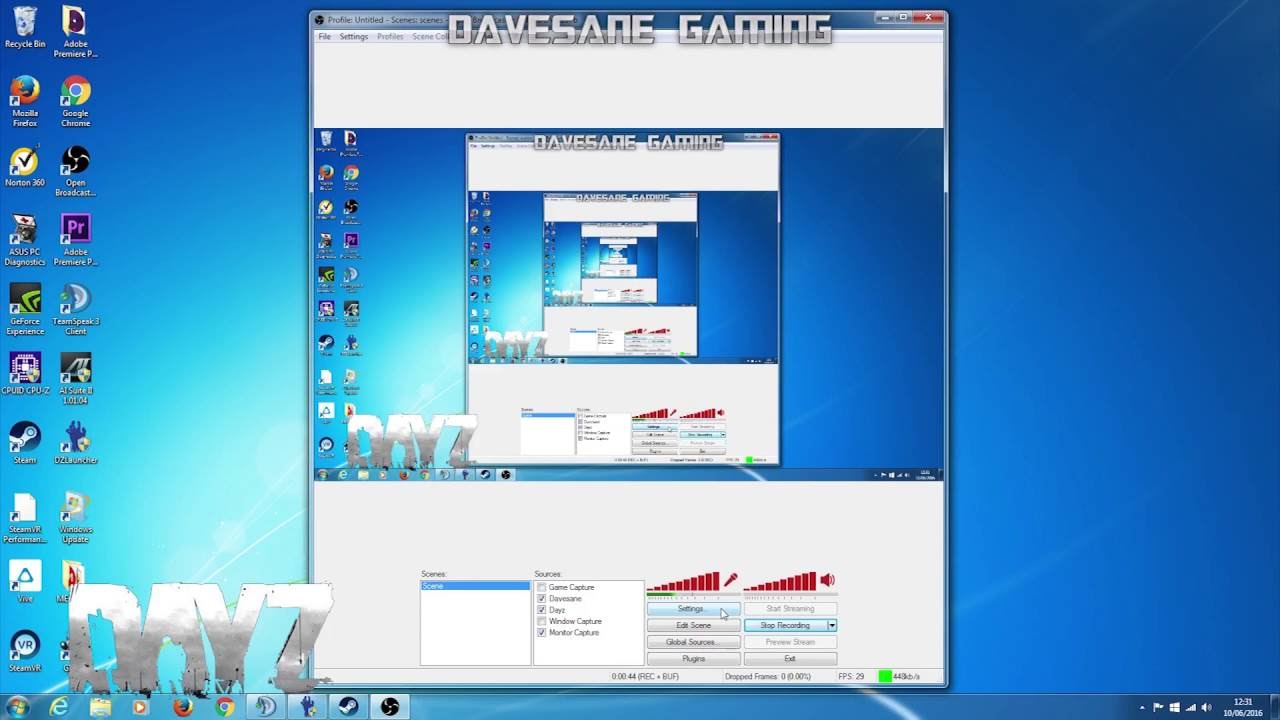Viewport: 1280px width, 720px height.
Task: Select the SteamVR Performance desktop icon
Action: [25, 518]
